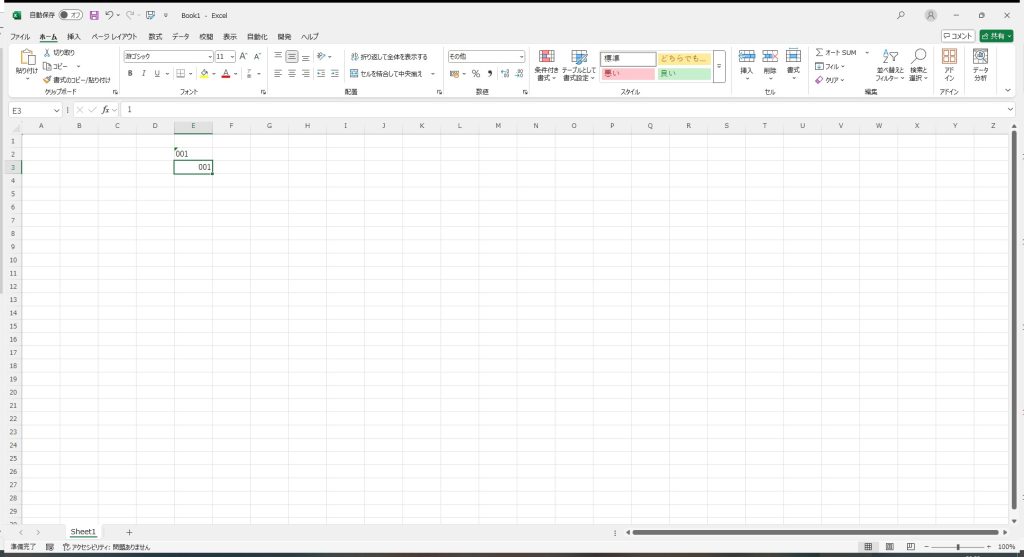Switch to Page Layout view in status bar
The height and width of the screenshot is (557, 1024).
(889, 547)
